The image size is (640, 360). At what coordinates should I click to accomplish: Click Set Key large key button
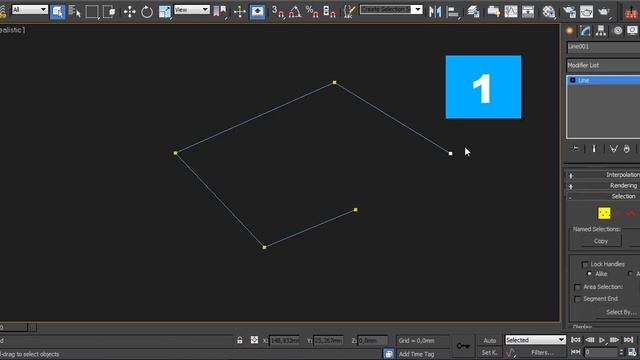[x=463, y=346]
